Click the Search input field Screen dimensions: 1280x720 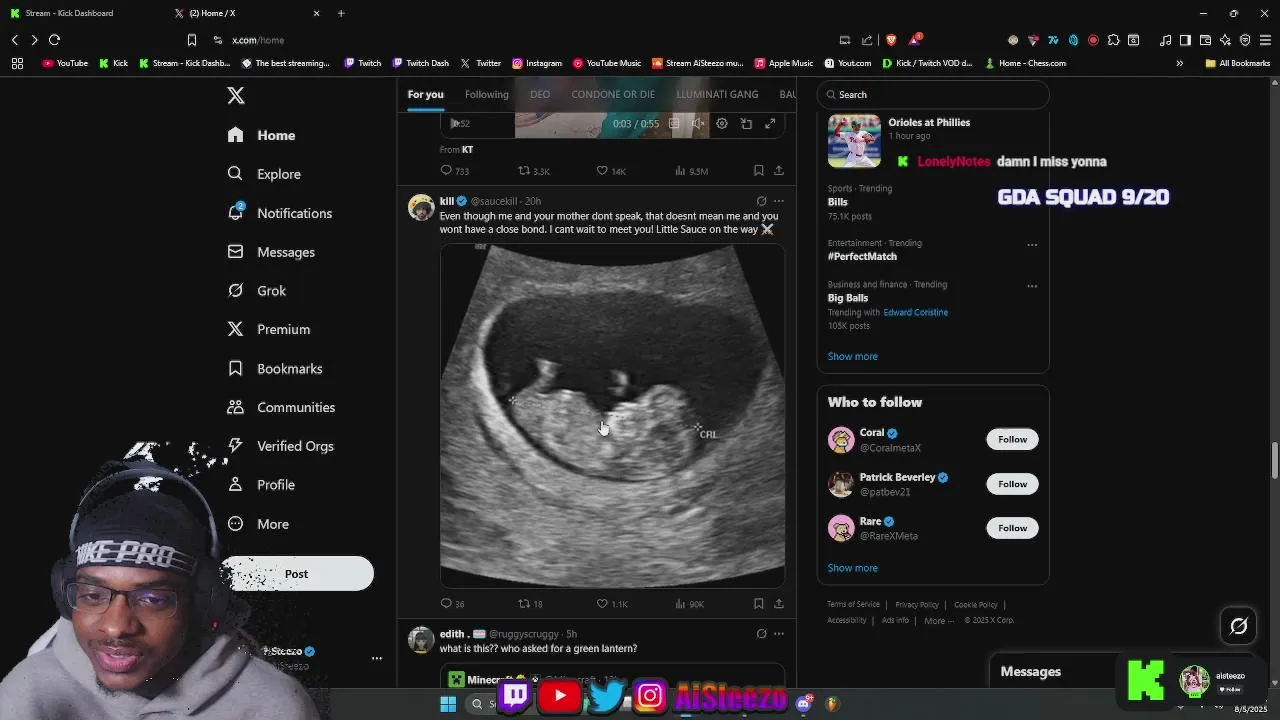click(x=933, y=94)
